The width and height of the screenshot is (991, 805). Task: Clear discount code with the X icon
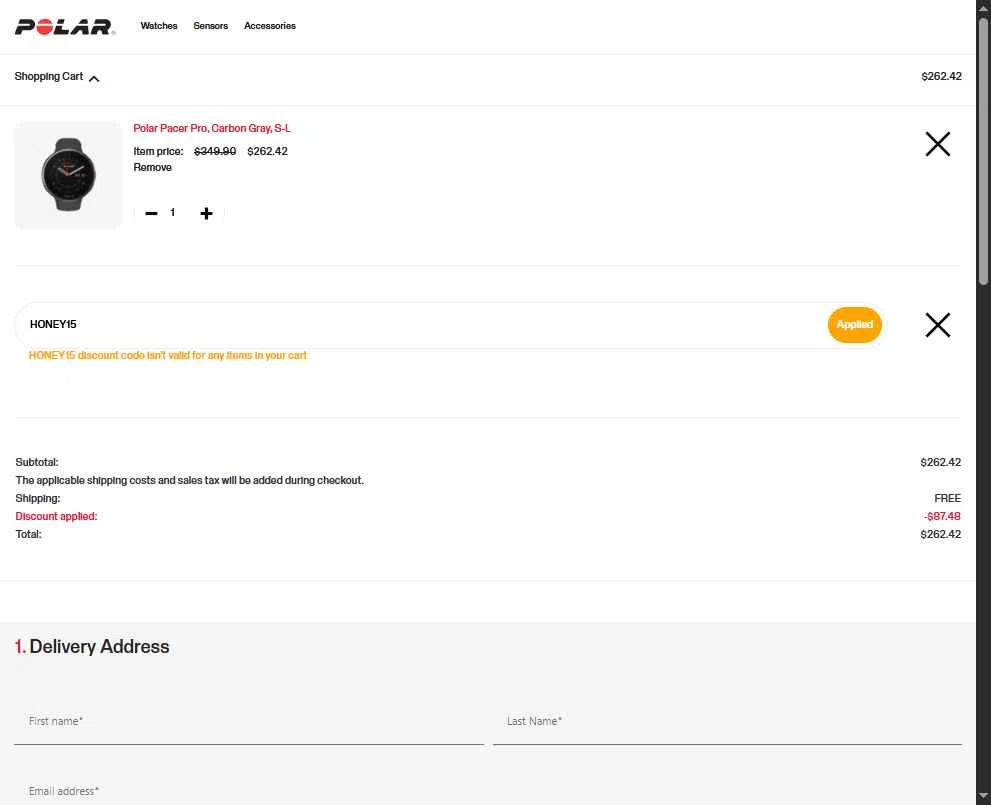coord(937,325)
